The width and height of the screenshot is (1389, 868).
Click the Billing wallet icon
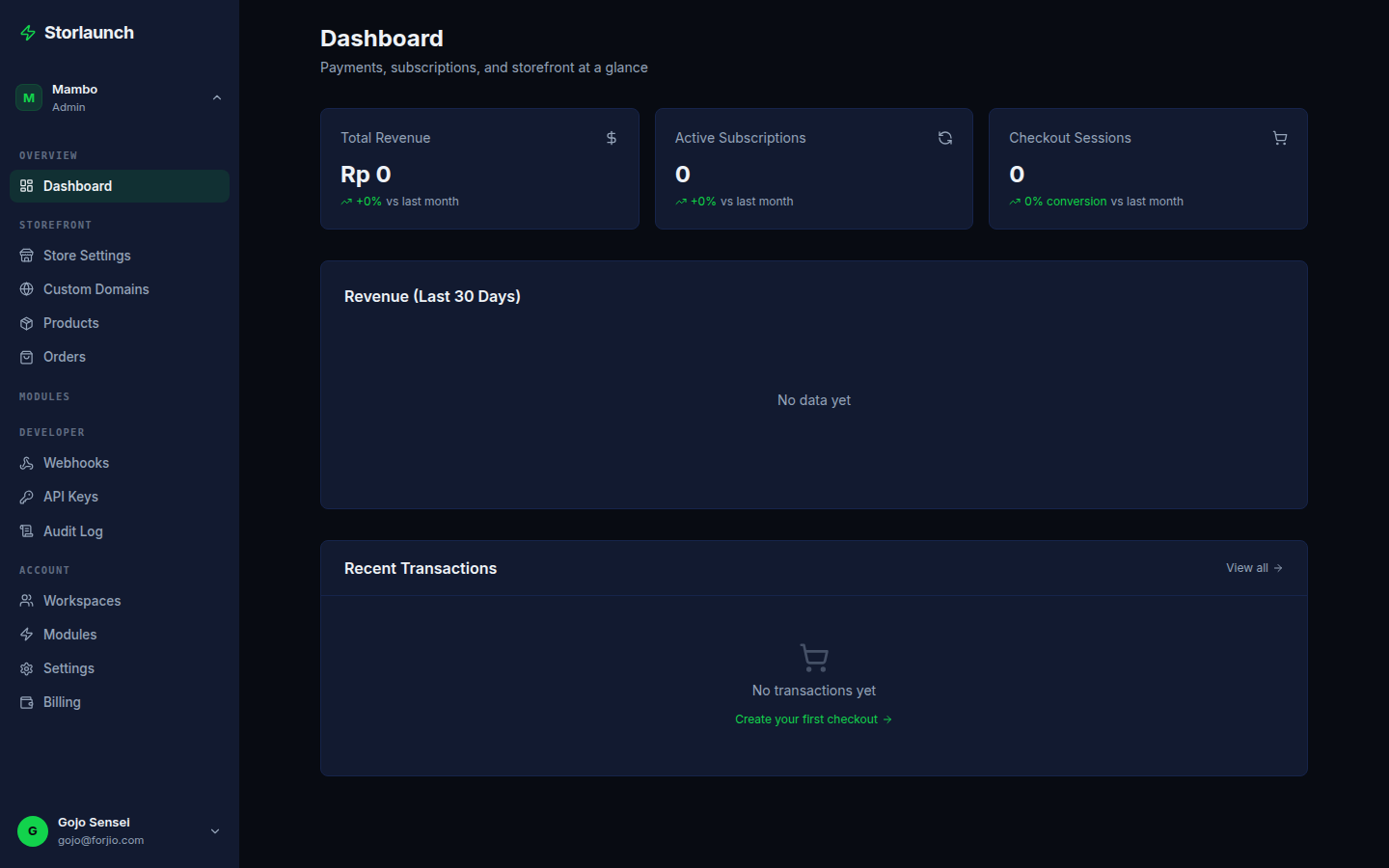coord(26,702)
